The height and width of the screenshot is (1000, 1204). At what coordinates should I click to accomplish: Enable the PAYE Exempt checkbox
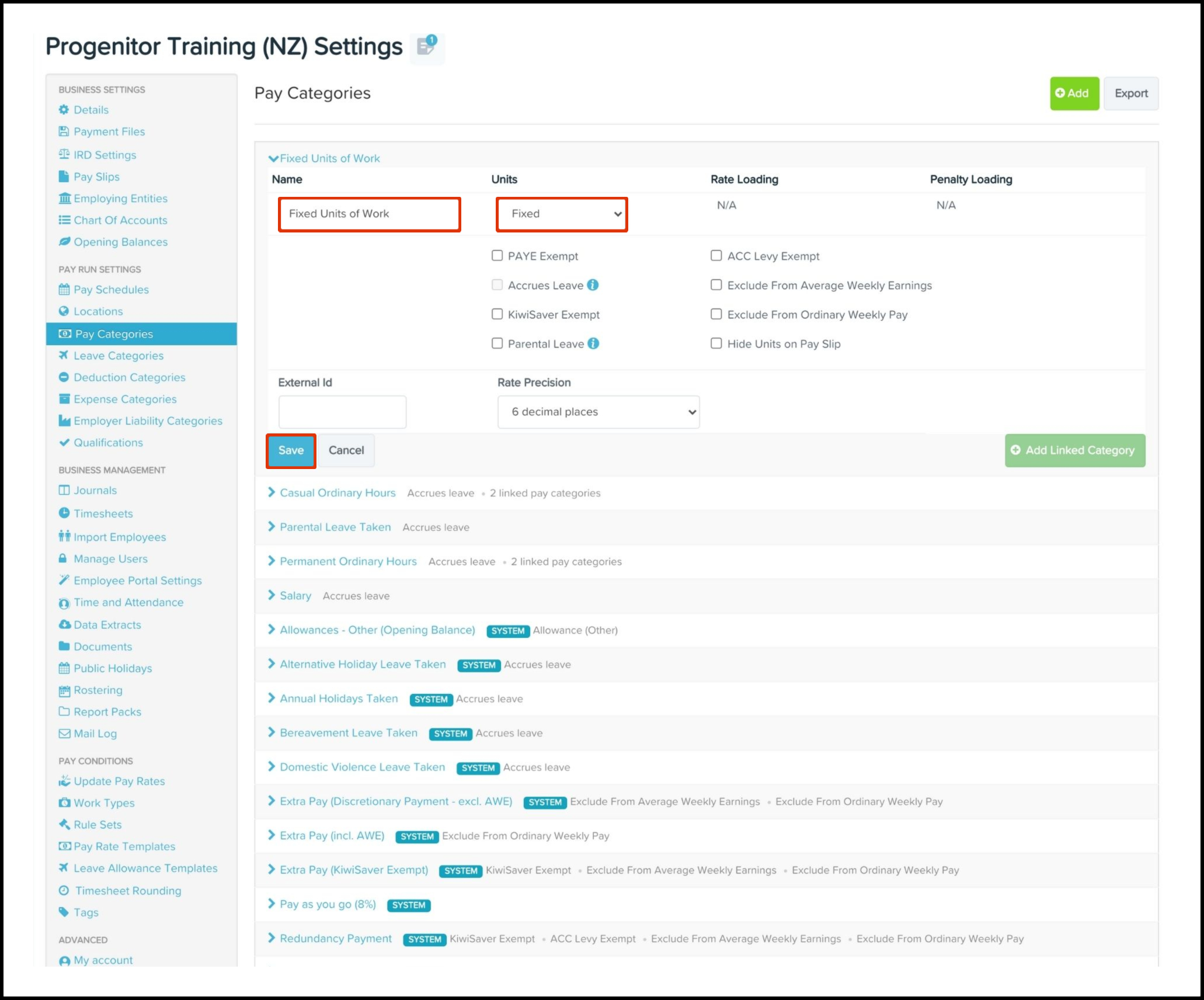point(497,256)
